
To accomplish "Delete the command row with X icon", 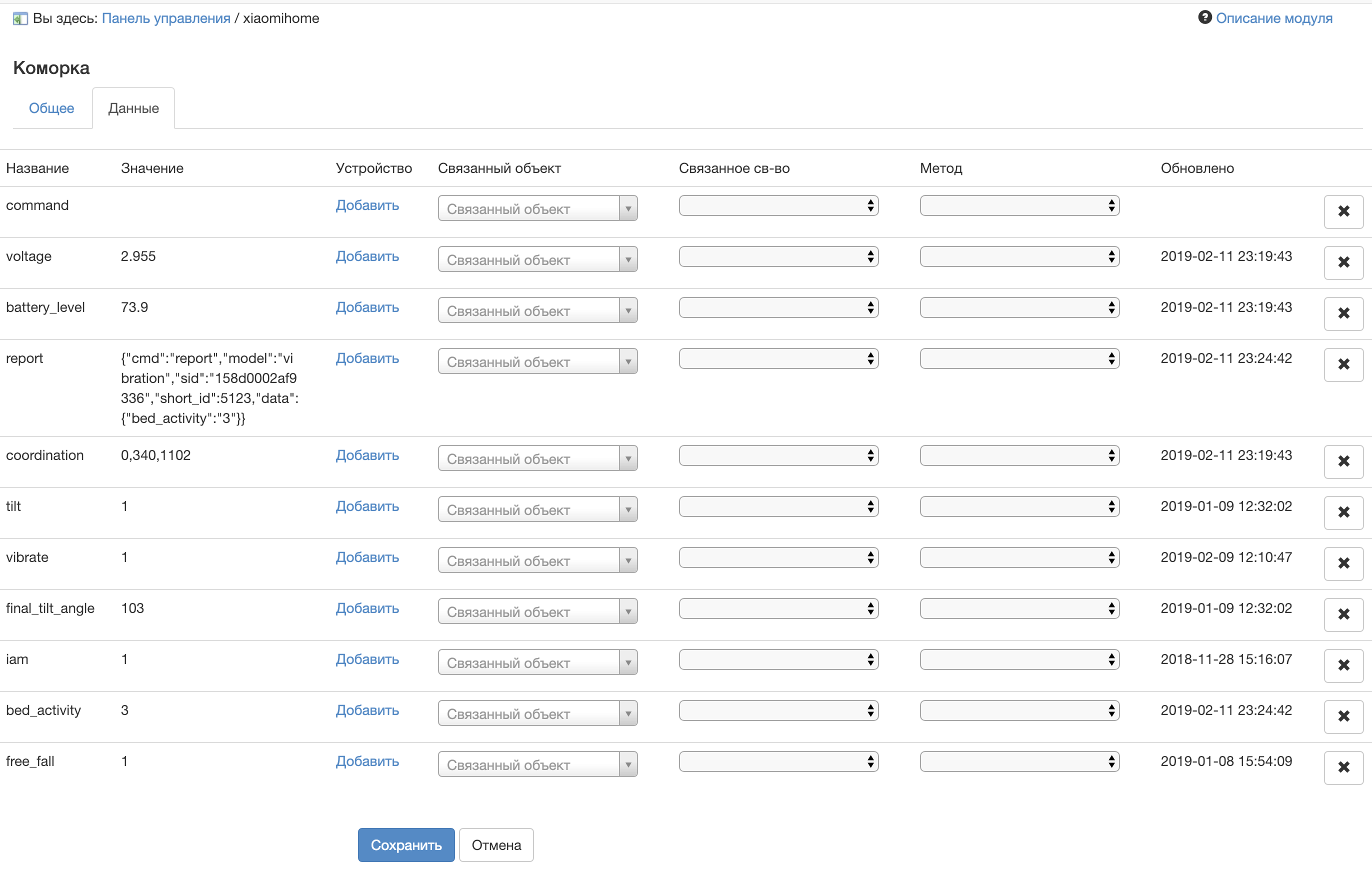I will pos(1342,211).
